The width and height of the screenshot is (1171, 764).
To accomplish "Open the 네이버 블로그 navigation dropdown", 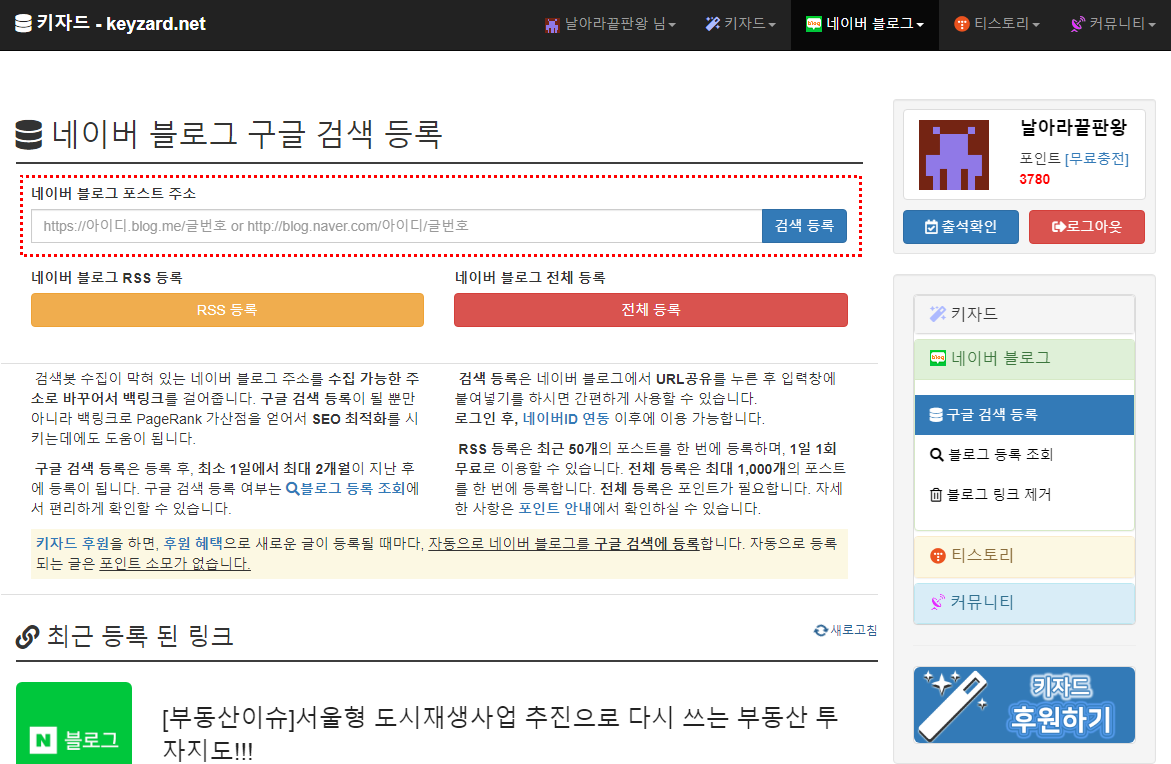I will tap(864, 24).
